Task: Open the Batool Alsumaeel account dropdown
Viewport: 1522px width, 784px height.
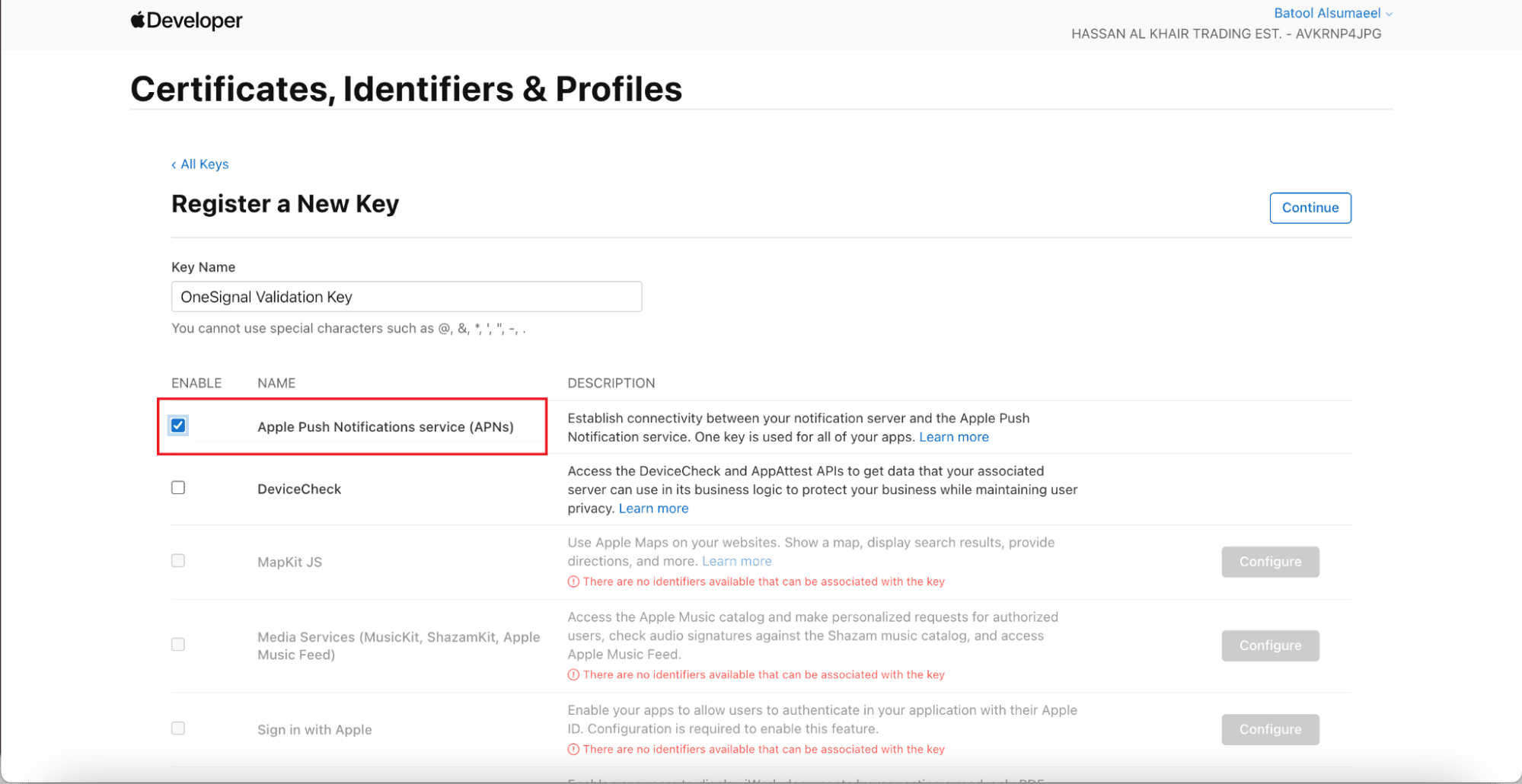Action: coord(1332,13)
